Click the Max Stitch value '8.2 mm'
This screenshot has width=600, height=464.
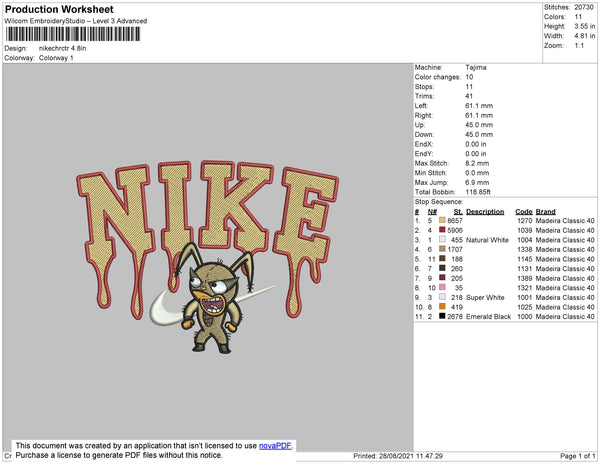(477, 163)
